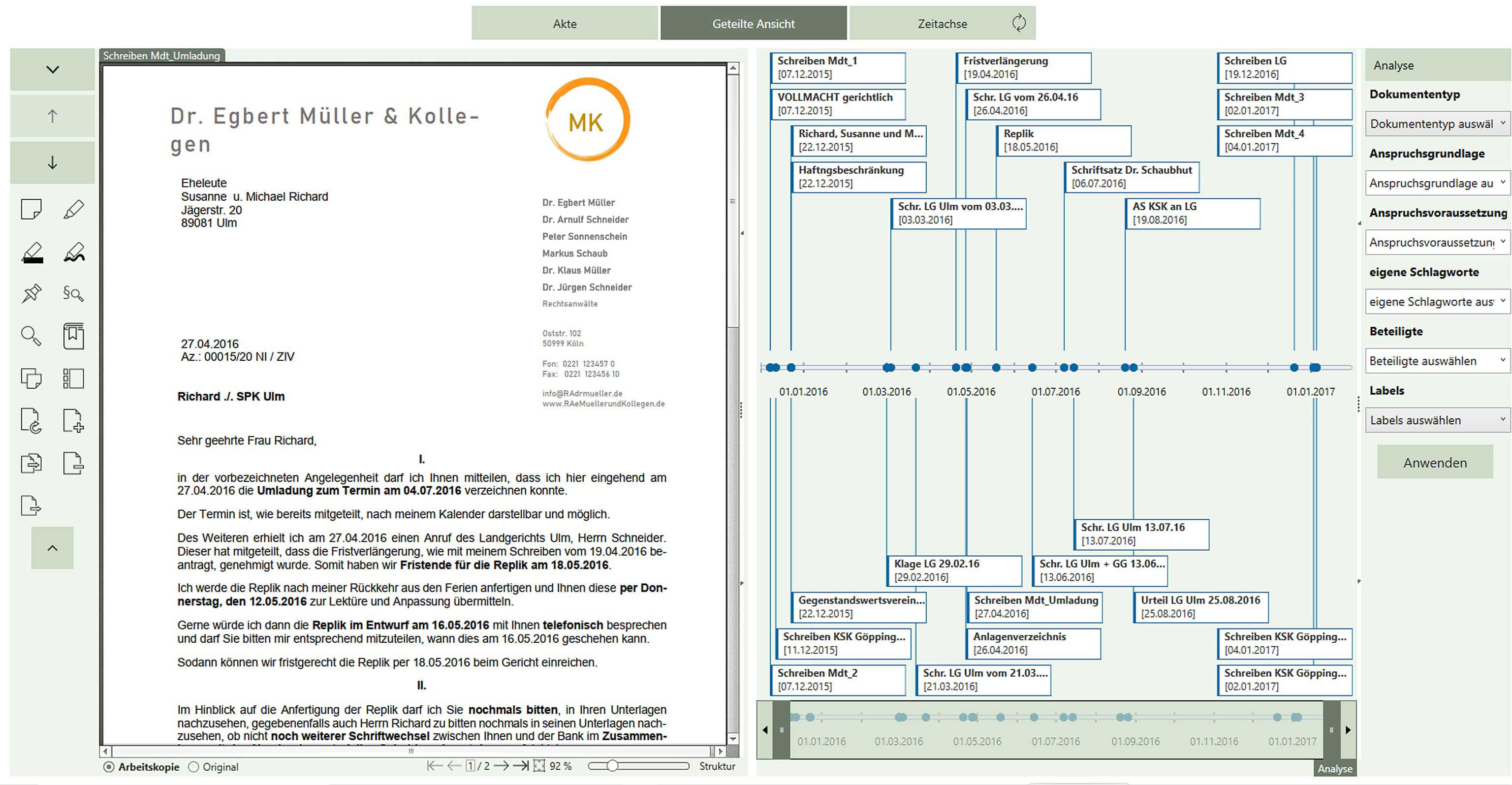Open the Urteil LG Ulm 25.08.2016 entry

tap(1200, 607)
